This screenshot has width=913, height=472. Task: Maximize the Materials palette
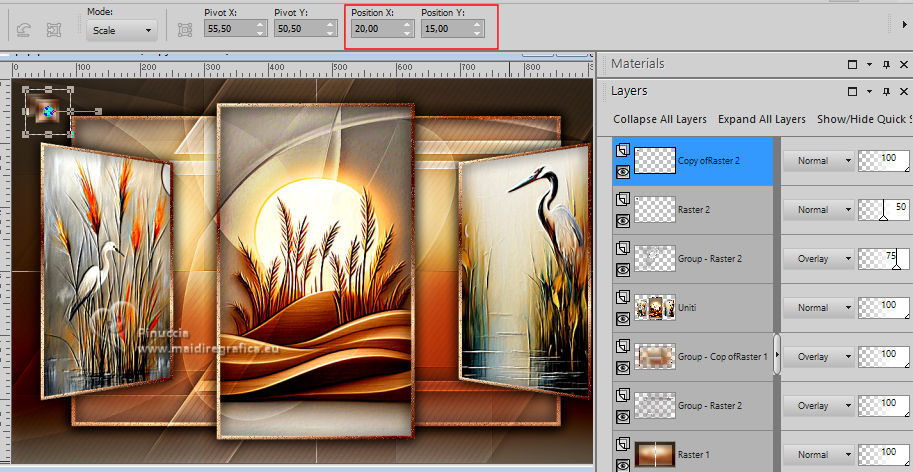852,65
